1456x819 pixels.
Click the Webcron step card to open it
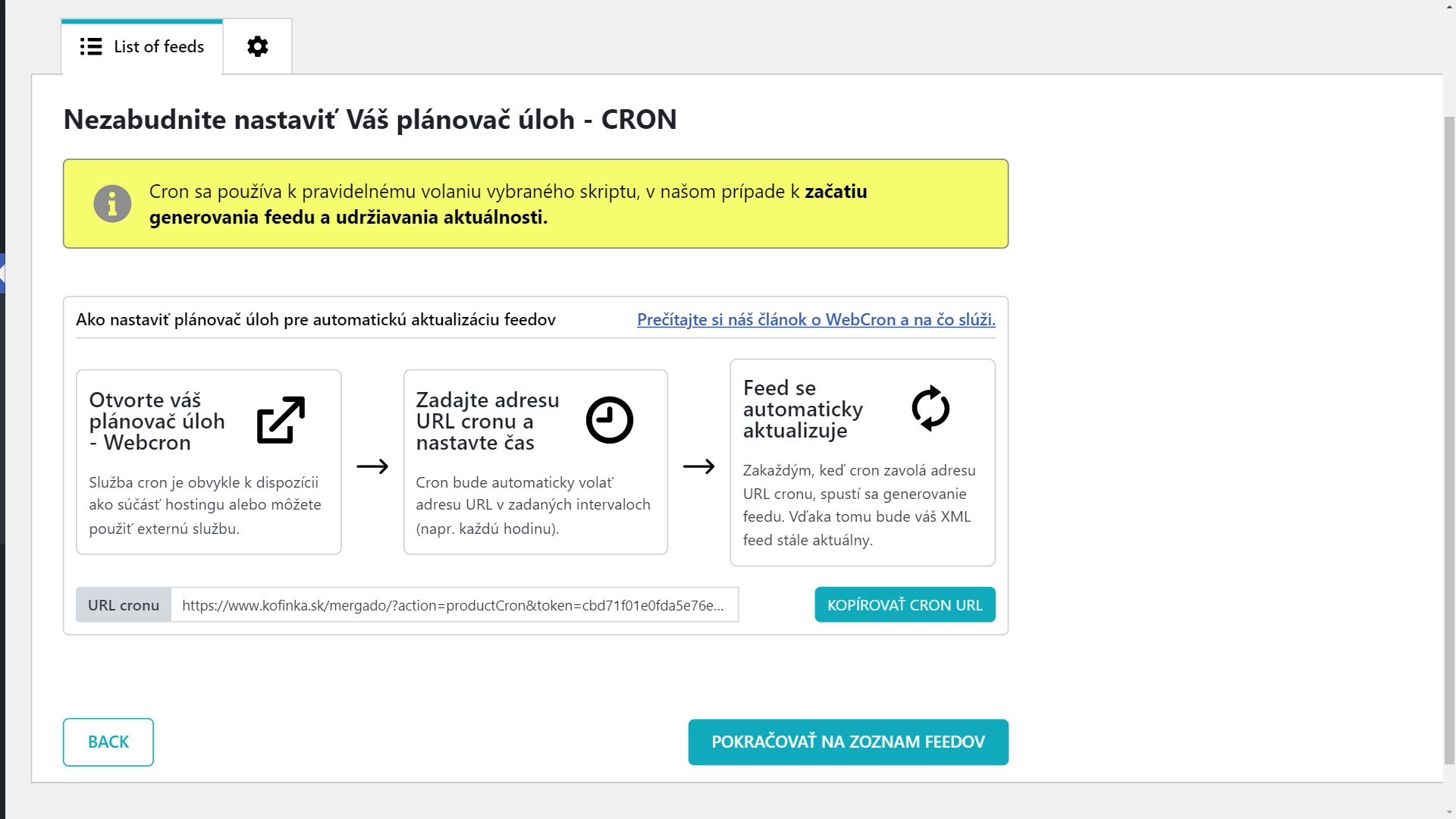tap(209, 463)
